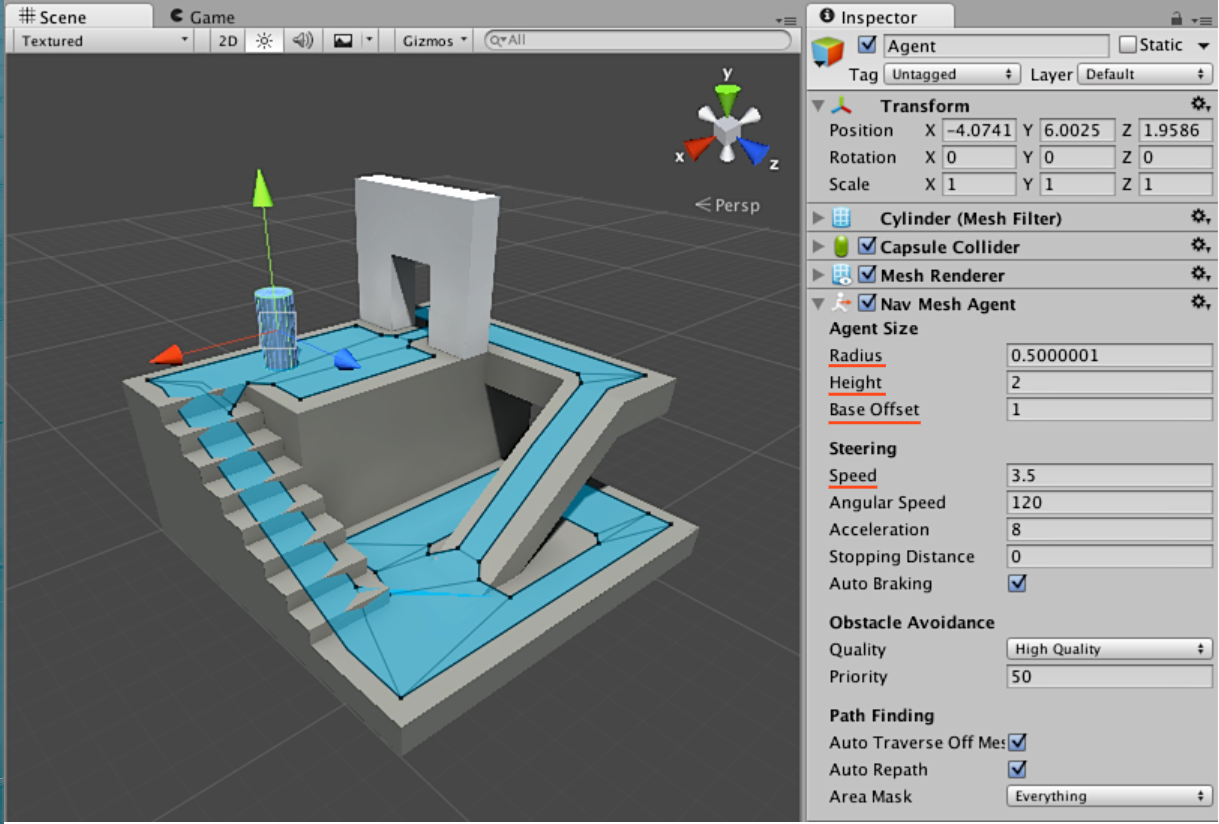Open the Area Mask dropdown showing Everything
This screenshot has height=824, width=1219.
[1109, 797]
